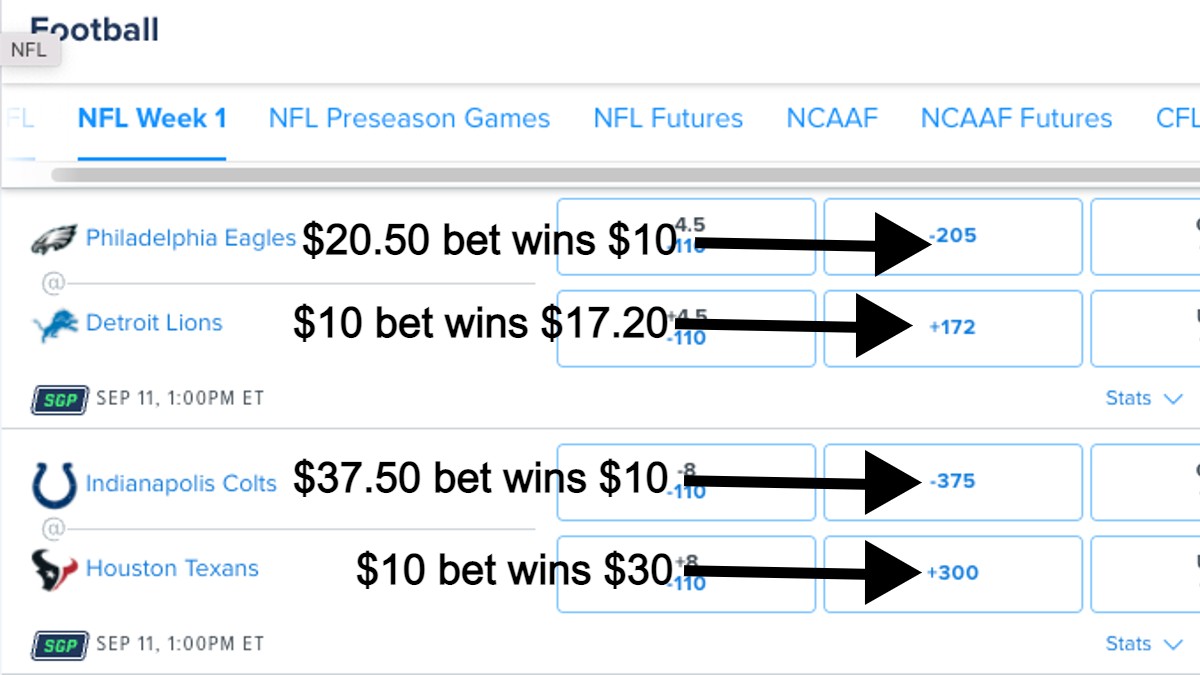1200x675 pixels.
Task: Click the Detroit Lions team name link
Action: pos(154,322)
